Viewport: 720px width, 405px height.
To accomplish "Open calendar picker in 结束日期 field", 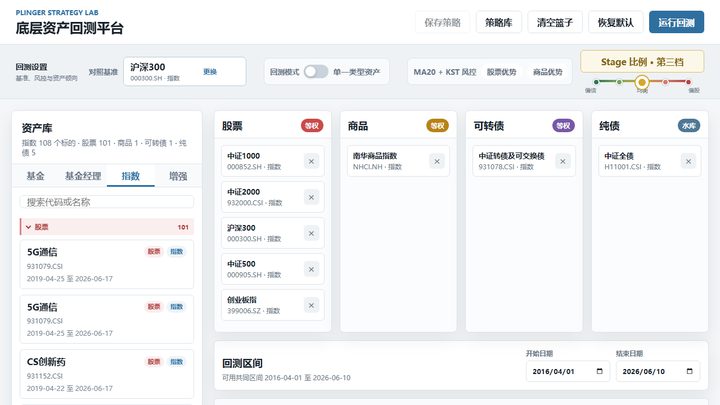I will [x=689, y=371].
